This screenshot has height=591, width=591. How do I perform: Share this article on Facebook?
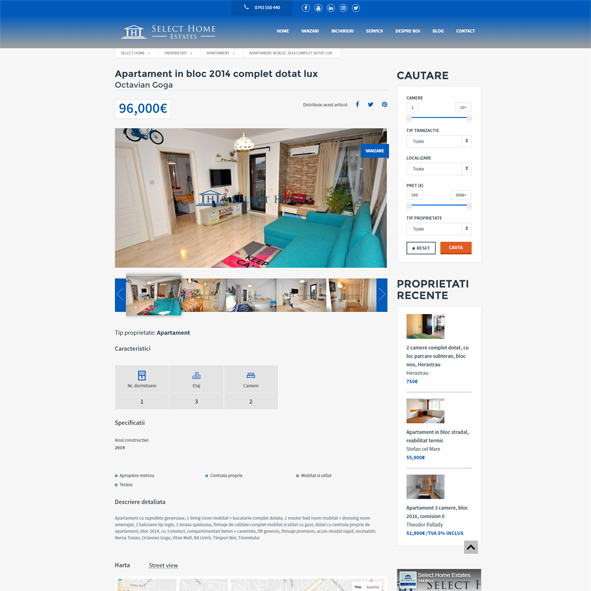(357, 104)
